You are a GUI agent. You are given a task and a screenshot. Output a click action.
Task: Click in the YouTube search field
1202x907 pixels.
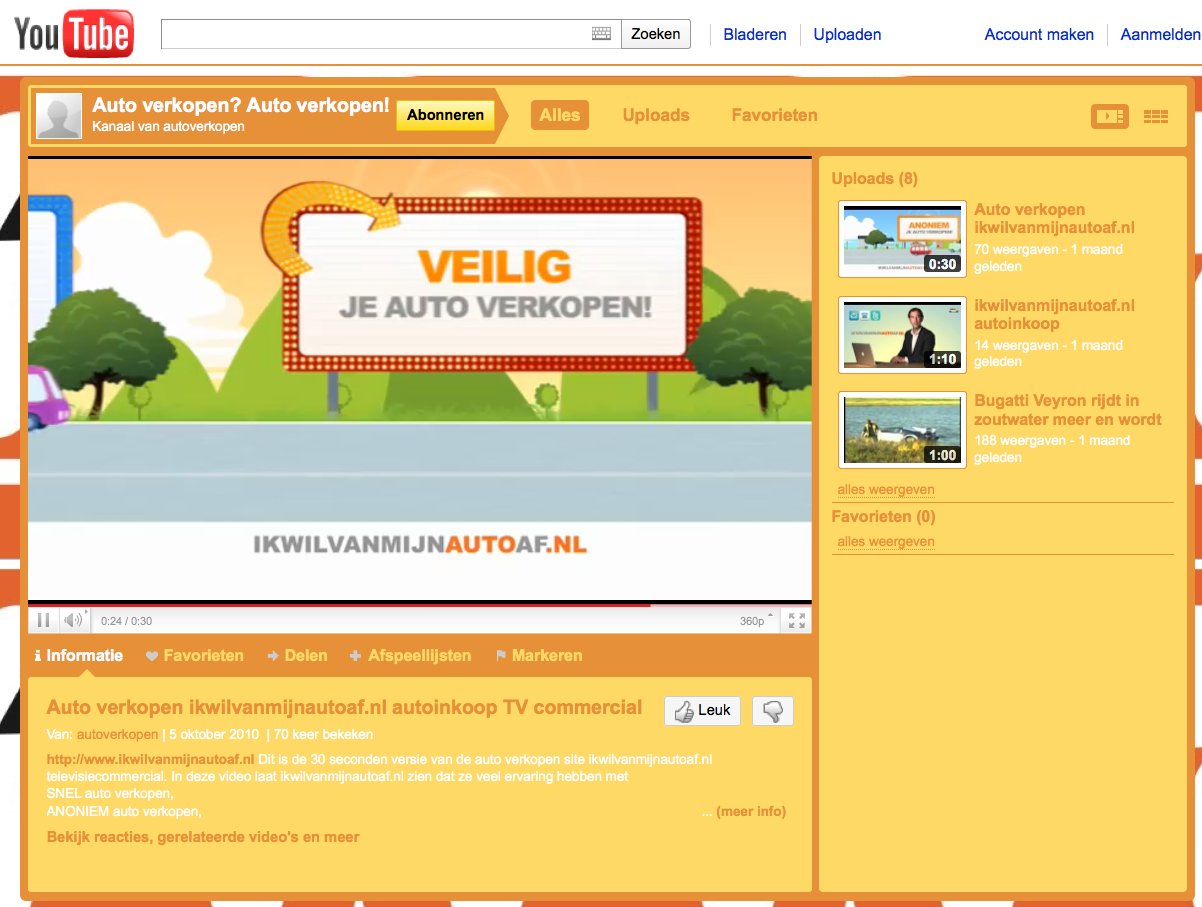click(x=391, y=33)
